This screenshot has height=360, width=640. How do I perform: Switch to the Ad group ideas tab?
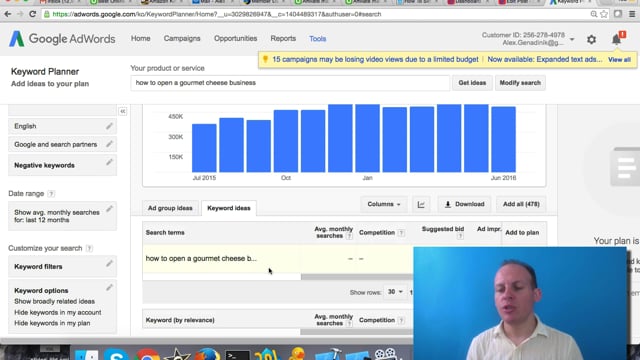[170, 208]
